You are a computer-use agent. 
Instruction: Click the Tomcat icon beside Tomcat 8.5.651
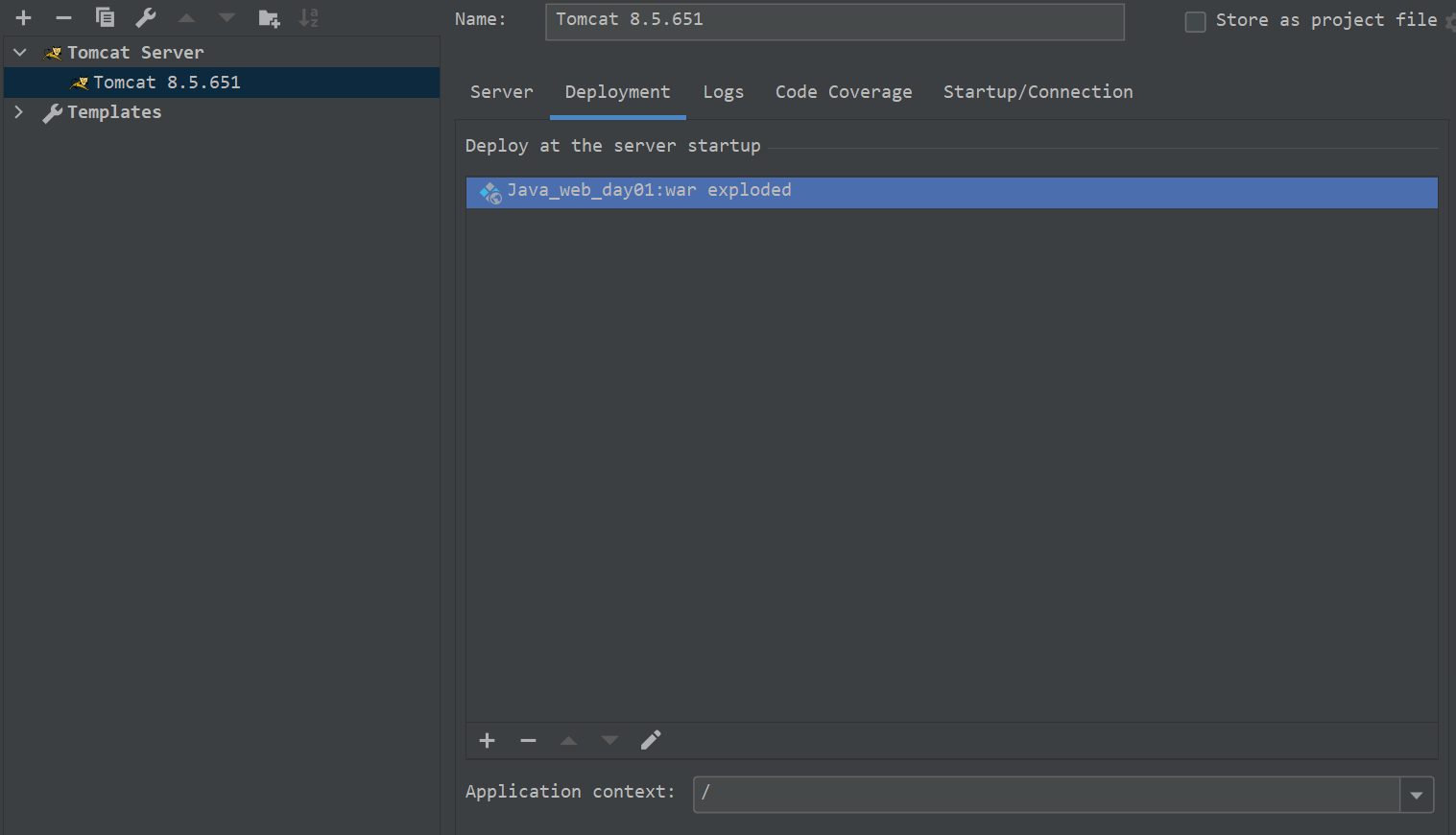tap(81, 83)
